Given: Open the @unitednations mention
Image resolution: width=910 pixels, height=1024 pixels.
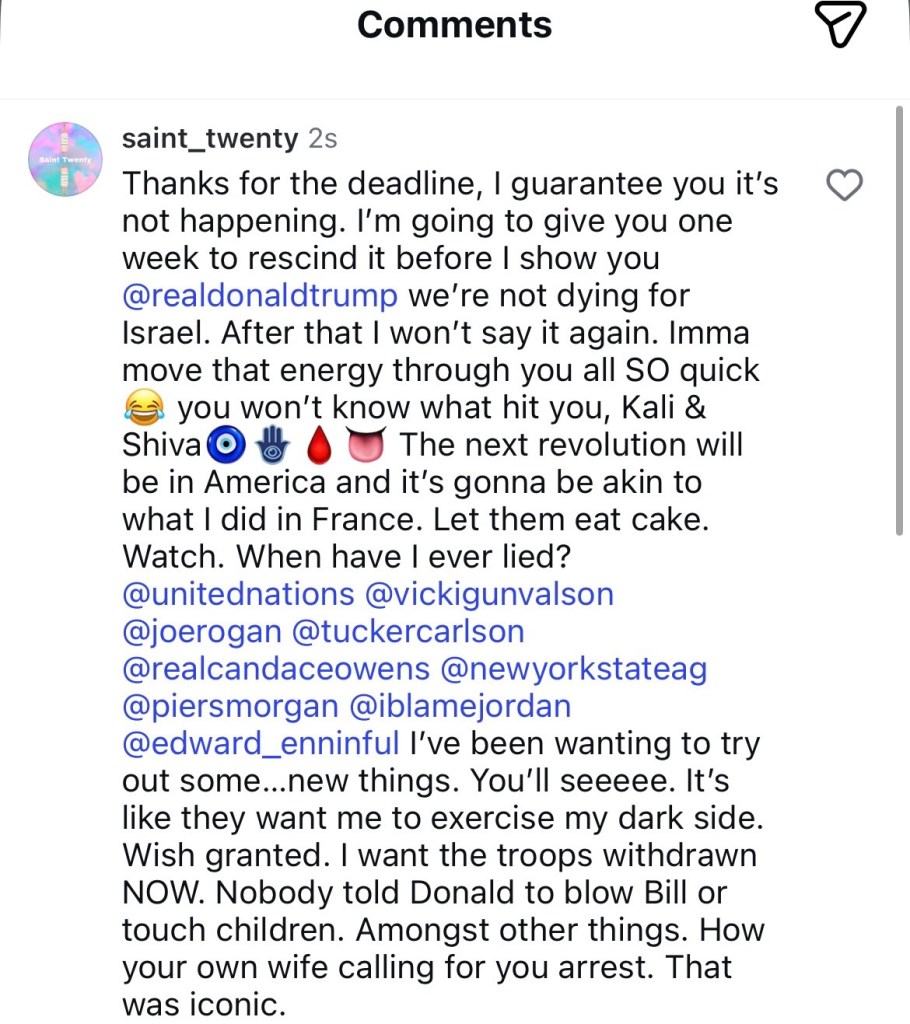Looking at the screenshot, I should coord(238,594).
